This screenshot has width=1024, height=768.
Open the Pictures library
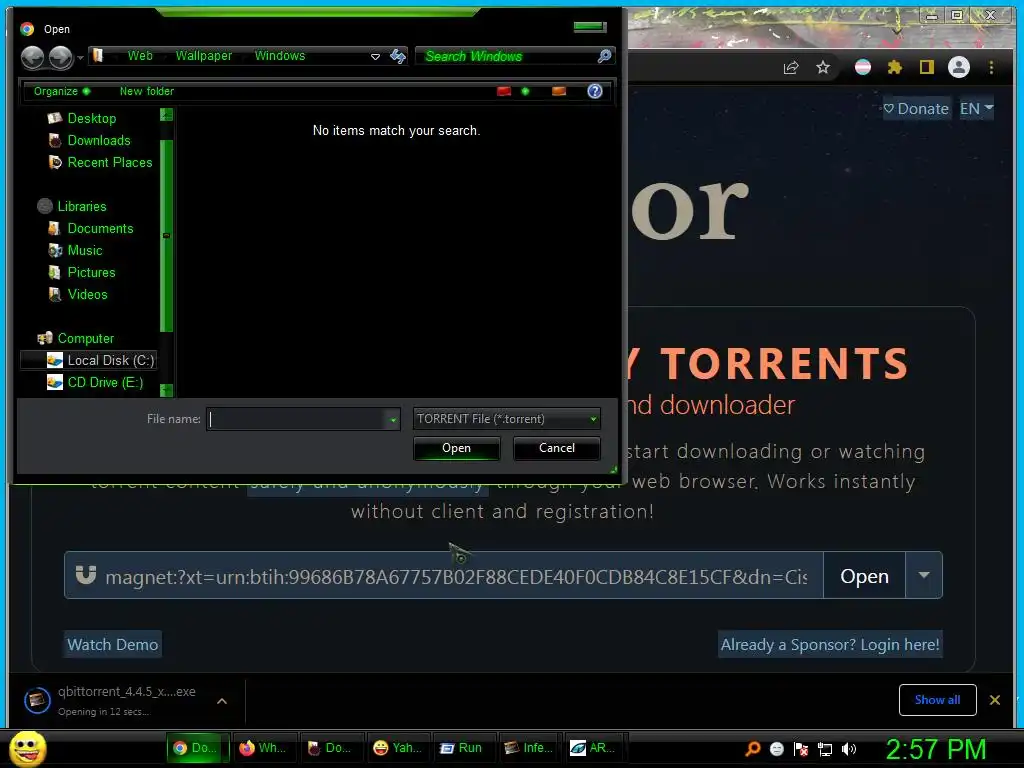[91, 272]
